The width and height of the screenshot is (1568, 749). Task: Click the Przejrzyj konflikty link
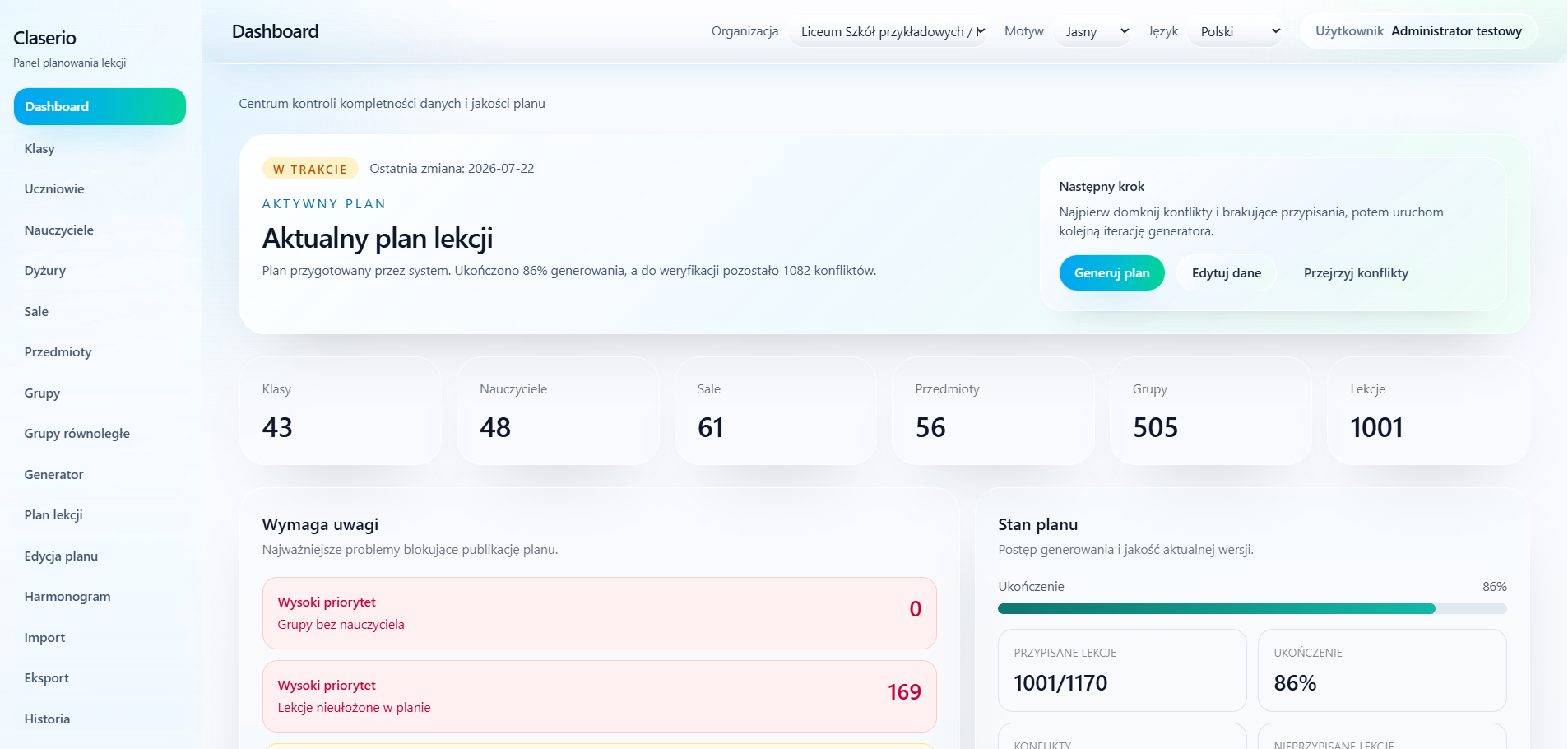coord(1356,273)
